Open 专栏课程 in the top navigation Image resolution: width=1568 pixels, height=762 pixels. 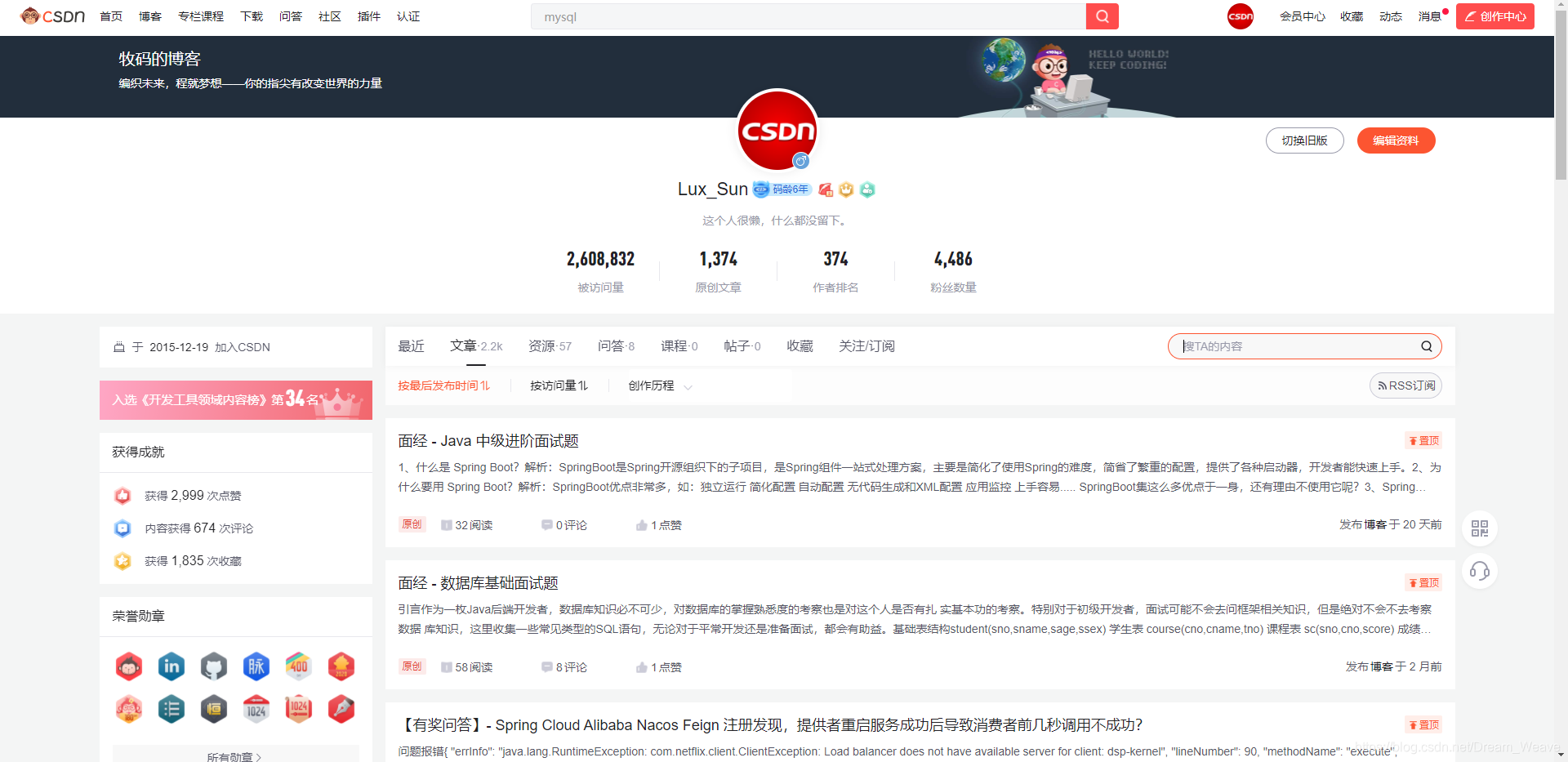click(201, 16)
